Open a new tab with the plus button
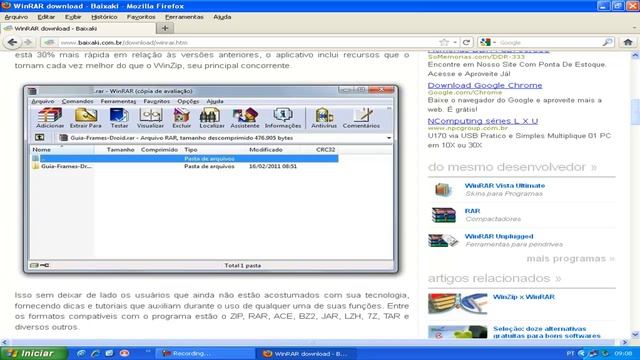The image size is (640, 360). coord(165,28)
